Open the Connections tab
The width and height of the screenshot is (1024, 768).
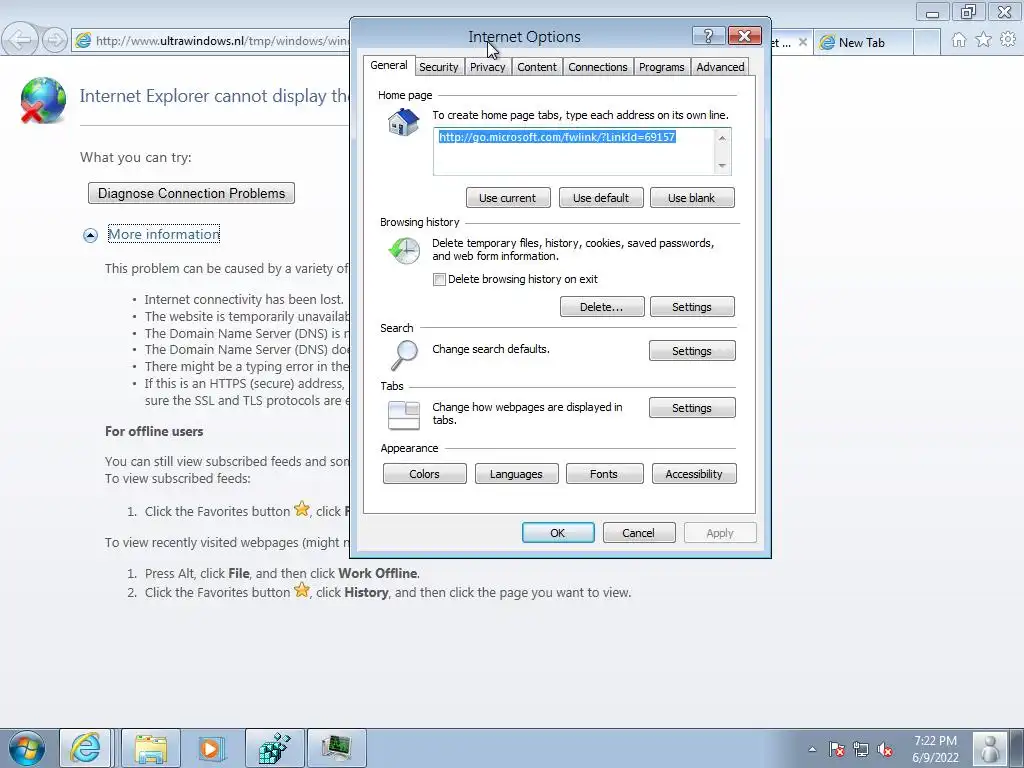tap(598, 67)
